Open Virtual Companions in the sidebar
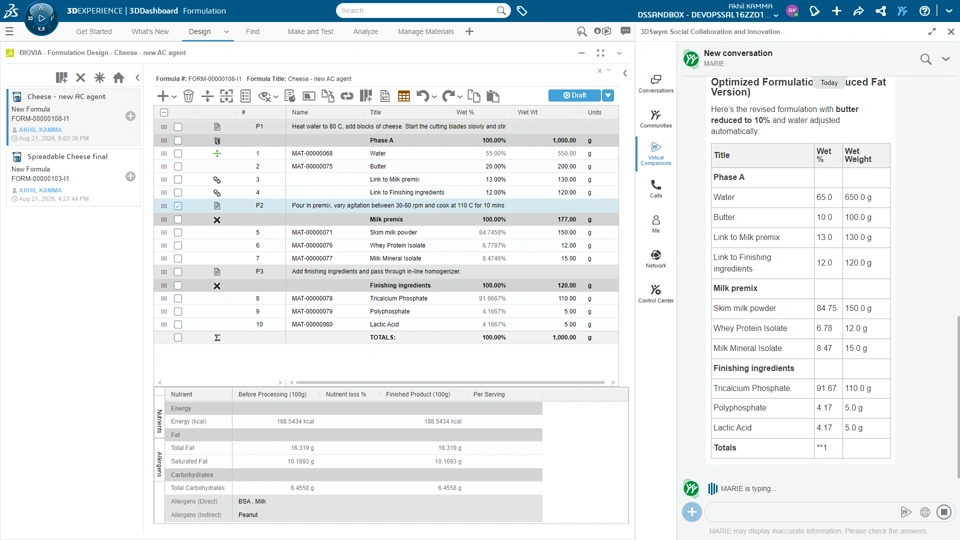 [656, 153]
